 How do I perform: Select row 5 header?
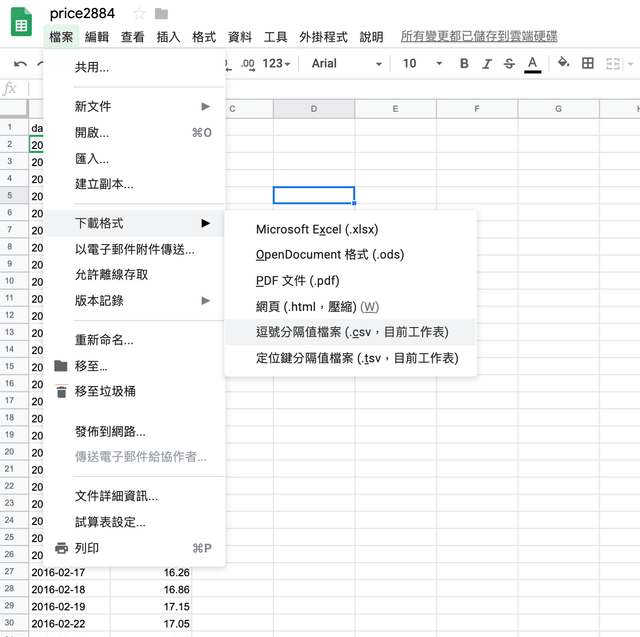(14, 195)
